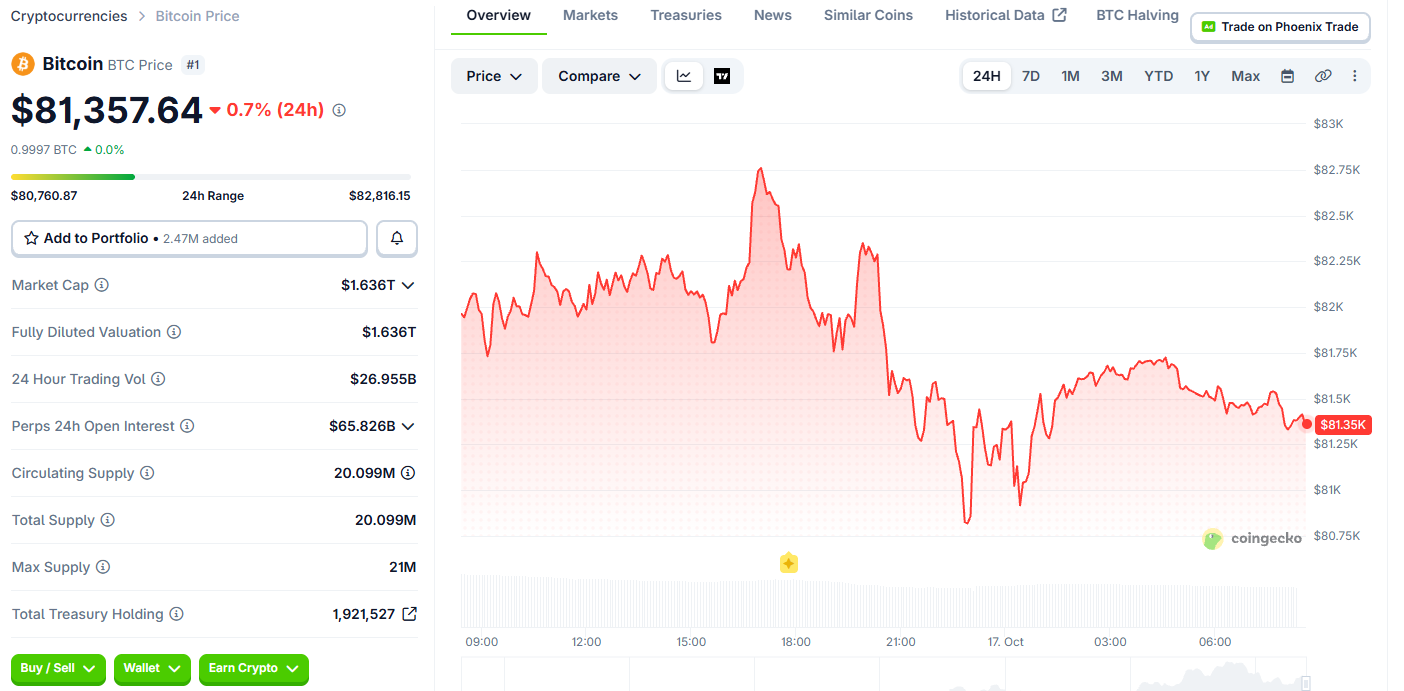This screenshot has width=1404, height=691.
Task: Click the Bitcoin logo icon
Action: tap(23, 64)
